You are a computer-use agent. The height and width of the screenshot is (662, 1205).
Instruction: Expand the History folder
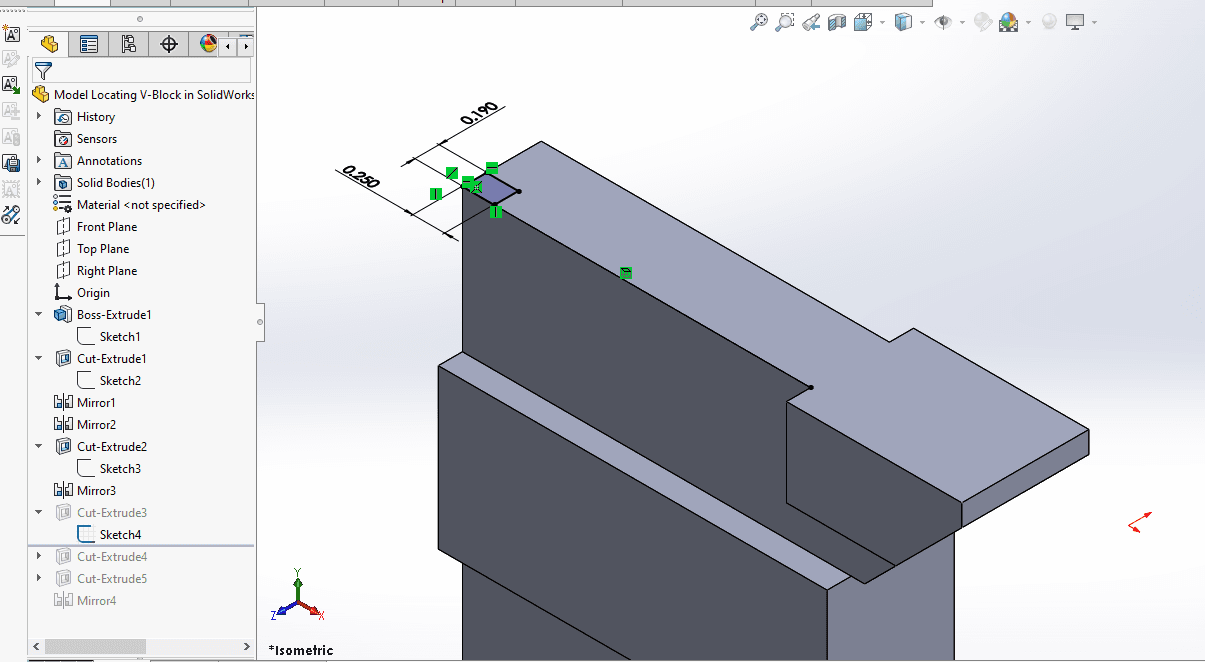38,116
